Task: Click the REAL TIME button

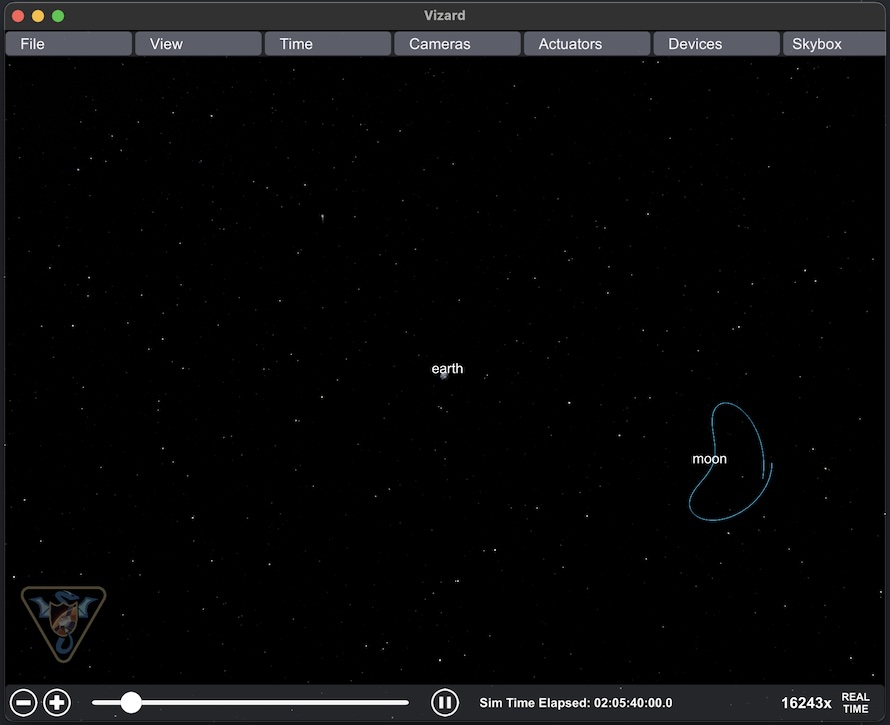Action: (855, 703)
